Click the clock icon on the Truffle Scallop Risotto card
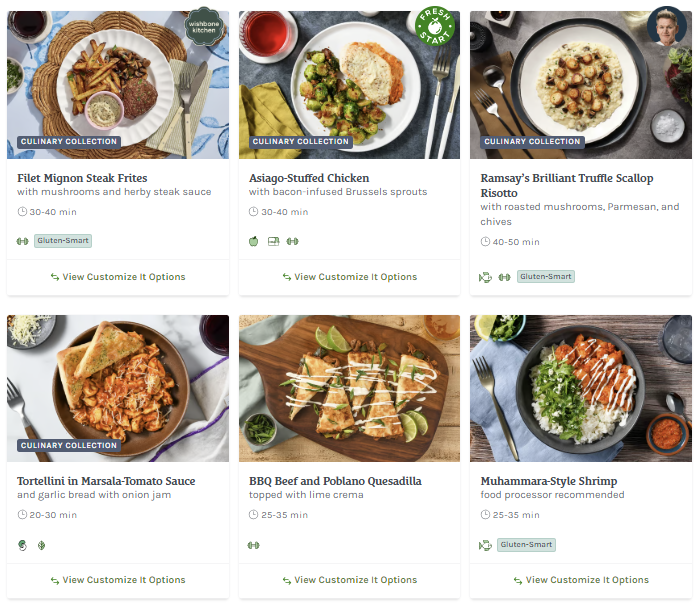Screen dimensions: 699x609 click(485, 242)
